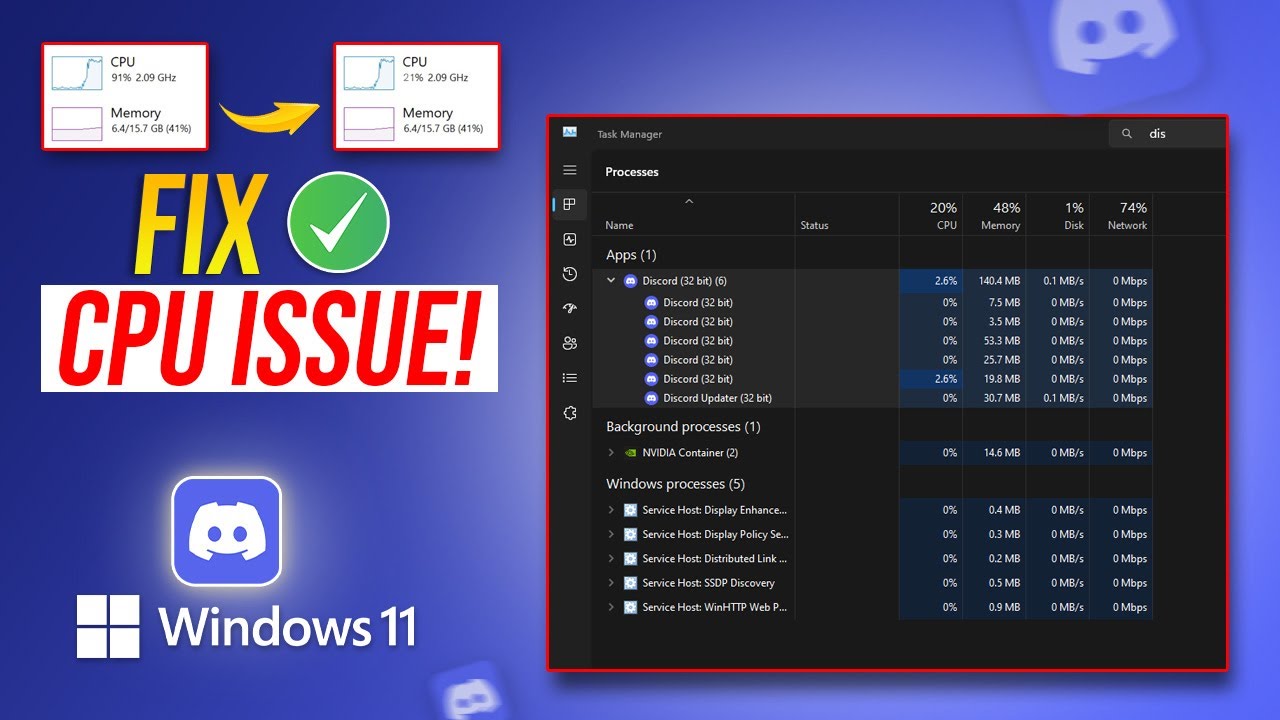
Task: Click the '30.7 MB' memory cell of Discord Updater
Action: [x=995, y=398]
